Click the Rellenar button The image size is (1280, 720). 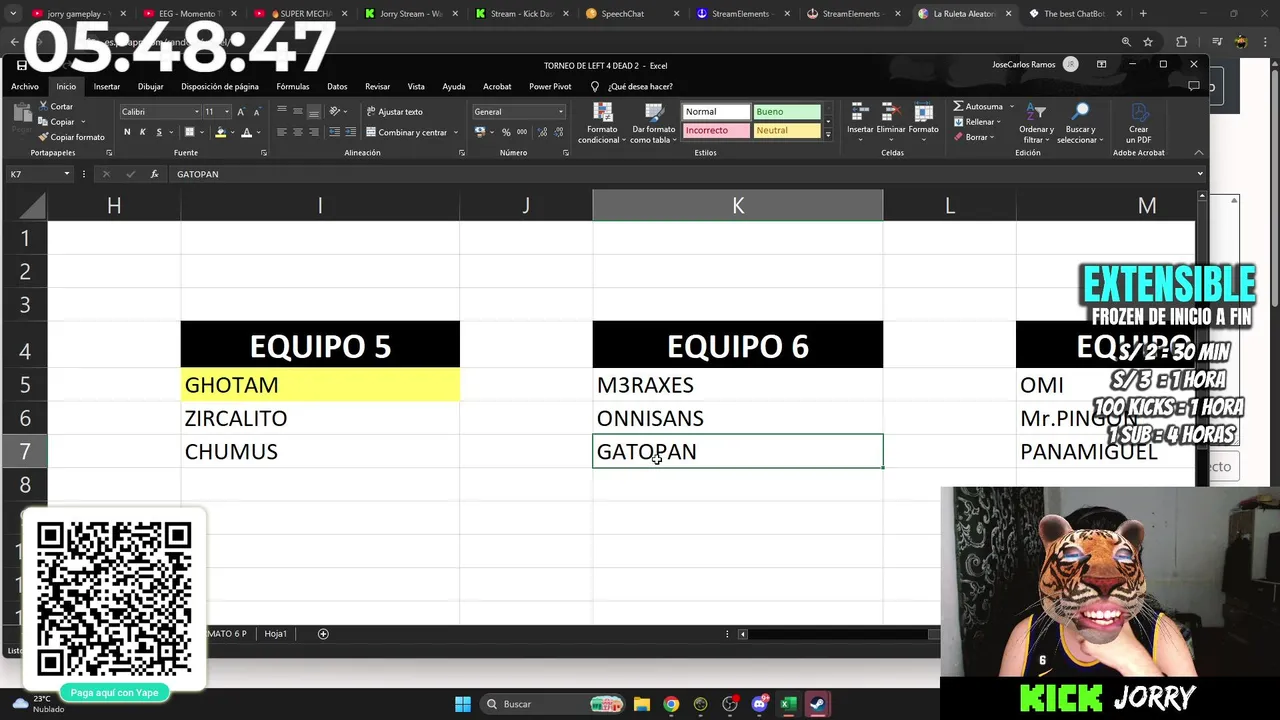pyautogui.click(x=975, y=122)
